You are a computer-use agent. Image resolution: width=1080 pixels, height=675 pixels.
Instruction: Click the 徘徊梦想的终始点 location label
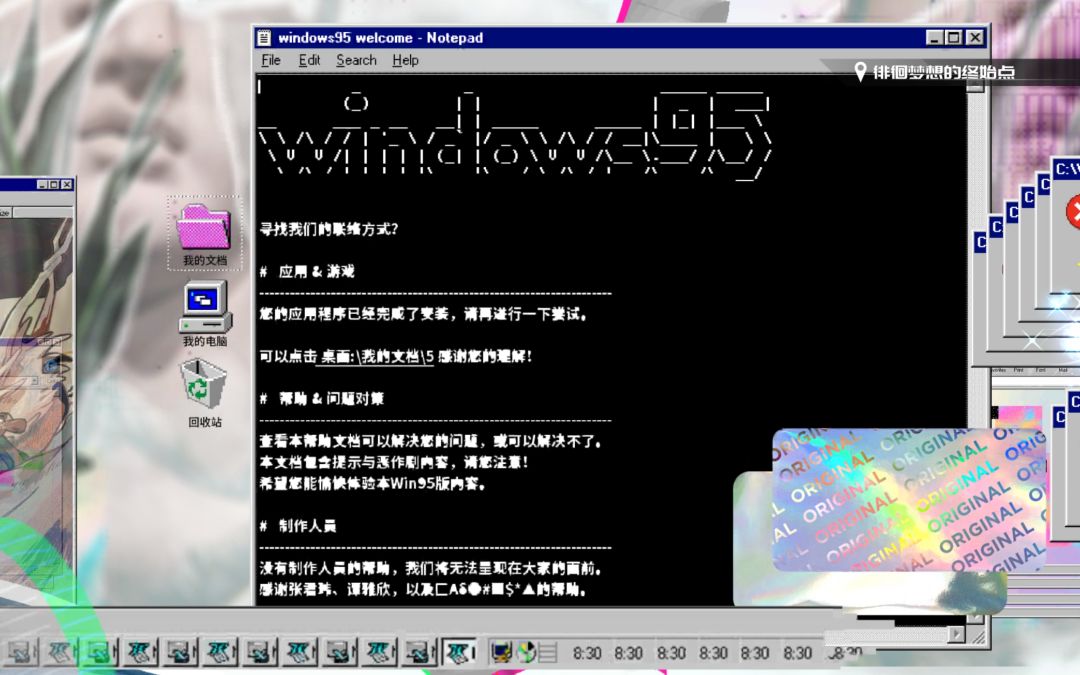[944, 72]
